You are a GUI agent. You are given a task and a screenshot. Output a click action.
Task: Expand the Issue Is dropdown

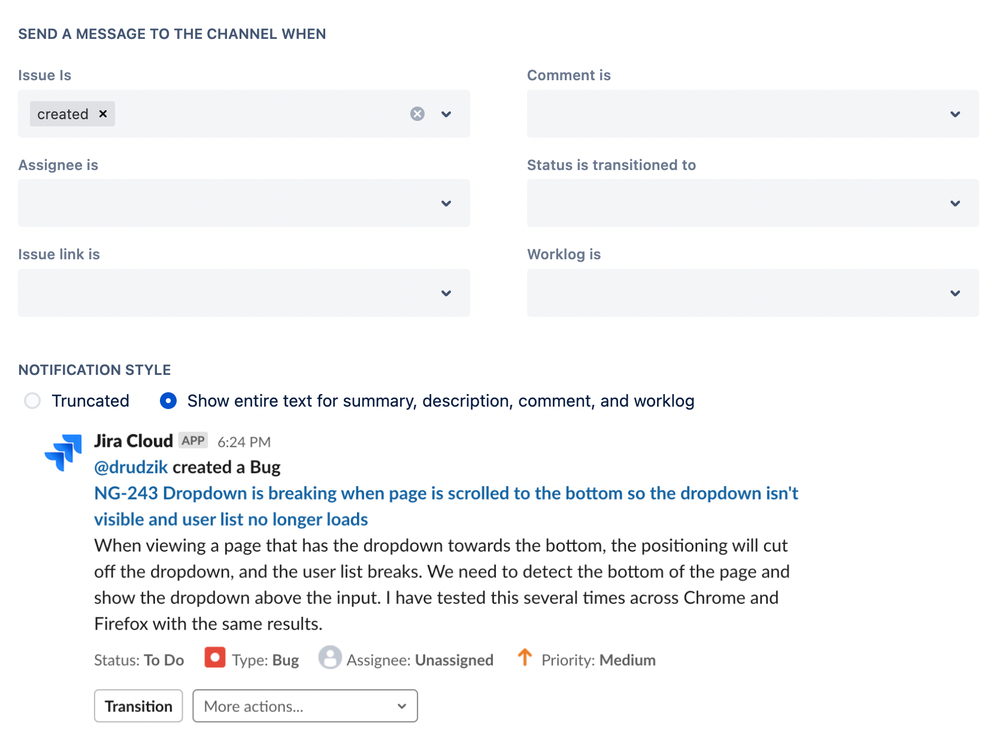tap(446, 114)
